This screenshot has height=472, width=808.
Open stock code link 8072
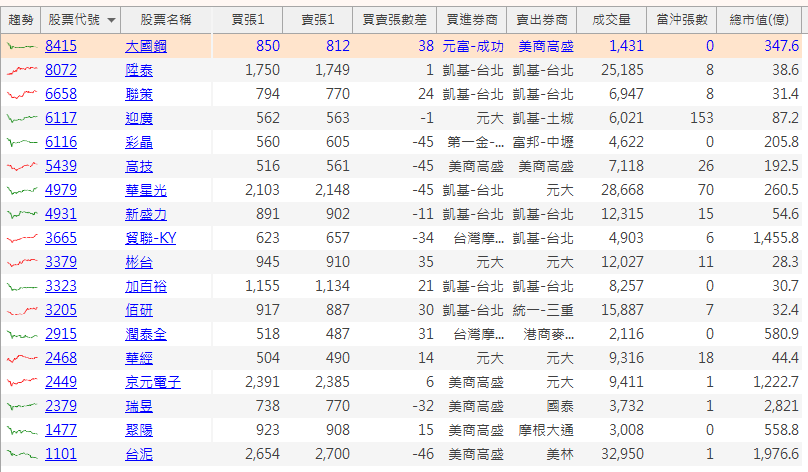61,70
